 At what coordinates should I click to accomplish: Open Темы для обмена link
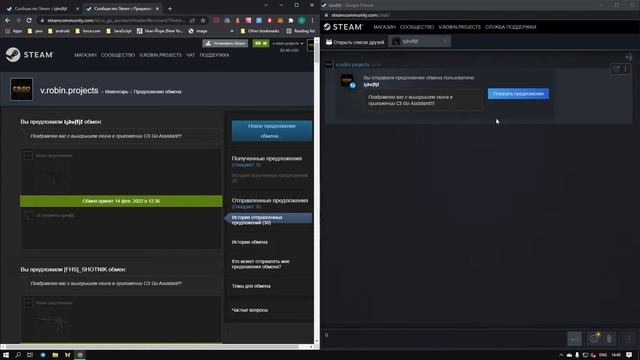point(251,286)
